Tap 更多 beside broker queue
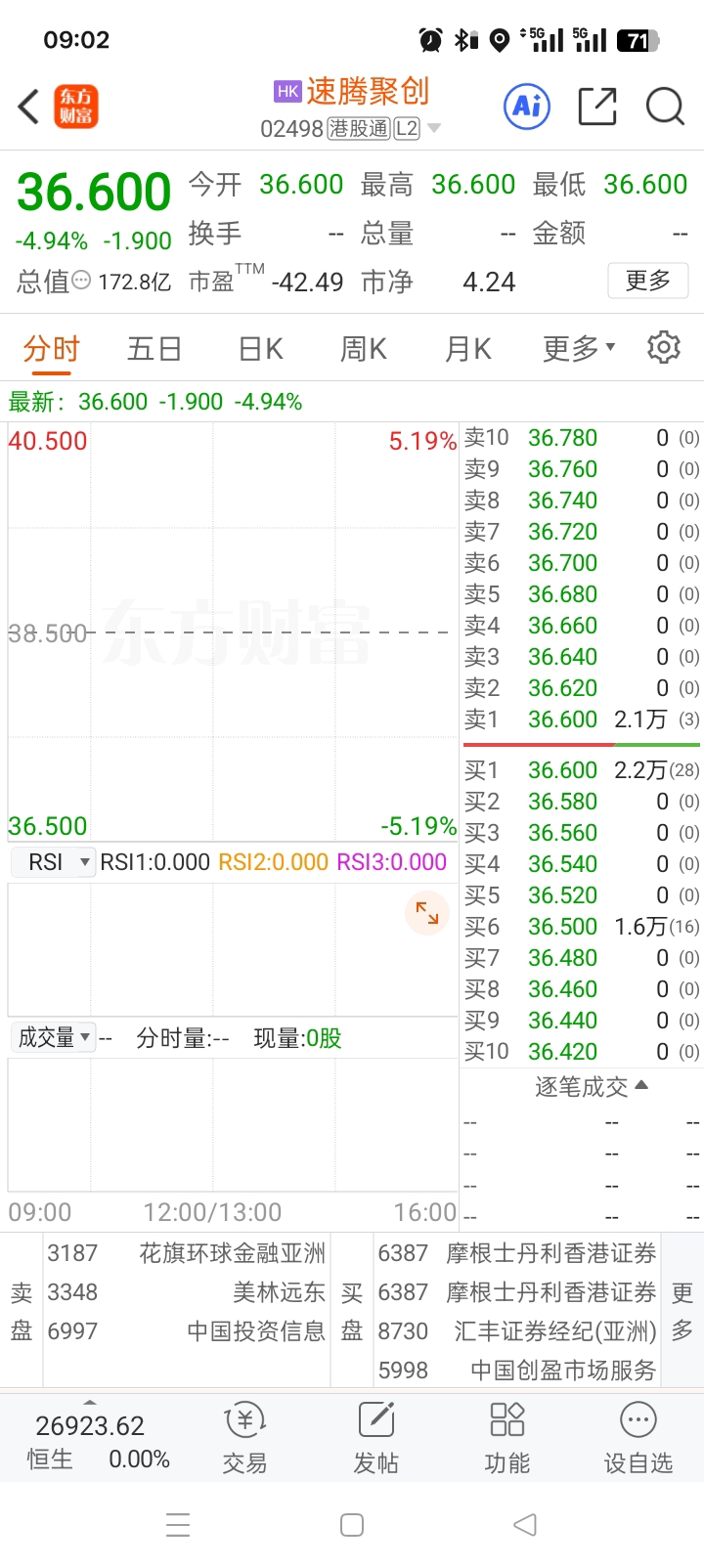This screenshot has height=1568, width=704. pos(682,1311)
